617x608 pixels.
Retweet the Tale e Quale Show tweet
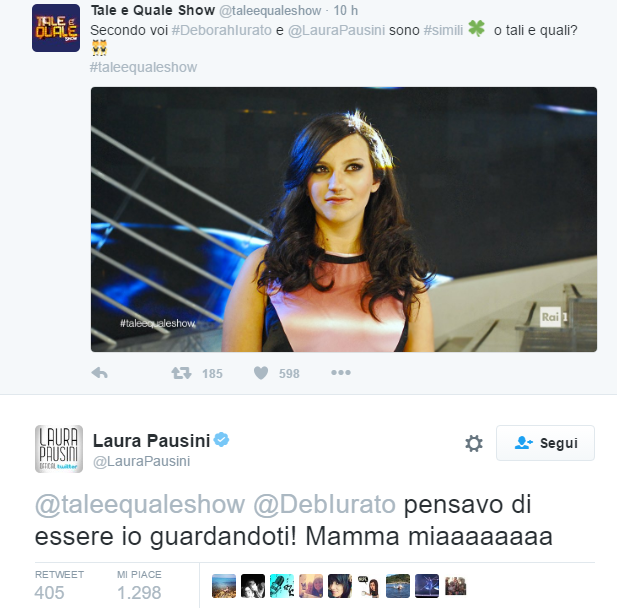point(181,373)
